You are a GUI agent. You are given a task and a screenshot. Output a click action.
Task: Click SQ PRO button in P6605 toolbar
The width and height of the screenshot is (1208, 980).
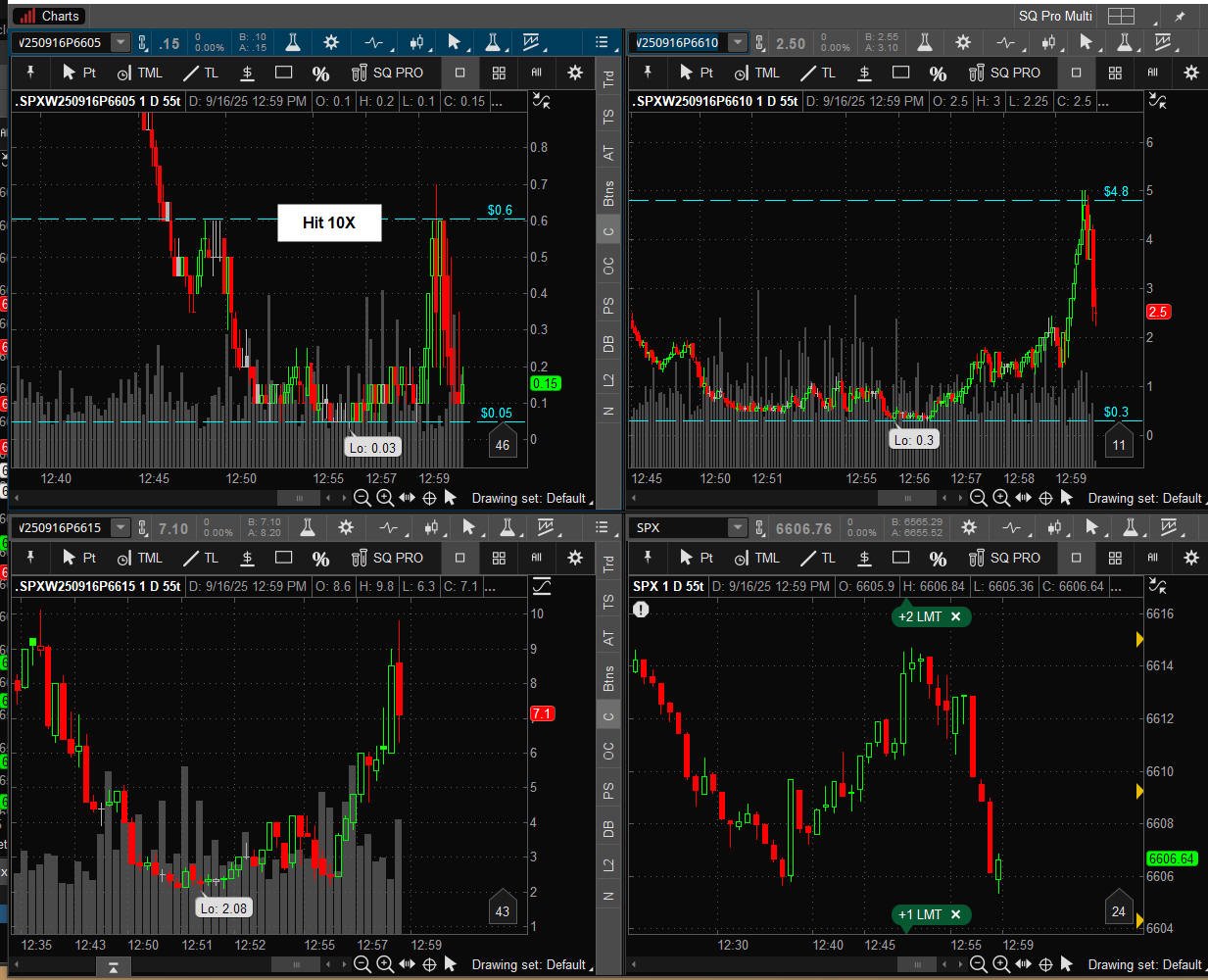tap(388, 73)
